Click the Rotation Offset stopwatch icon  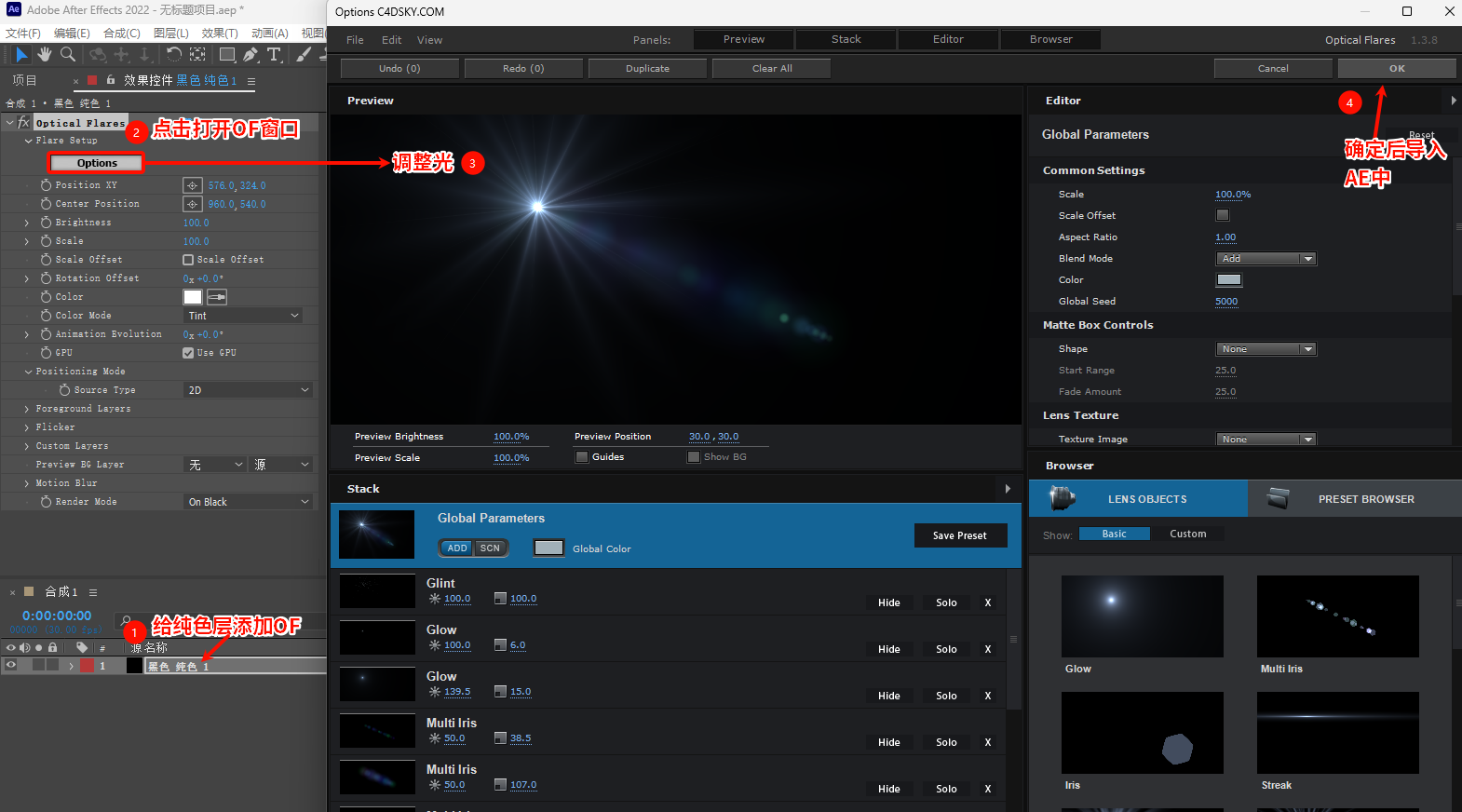pyautogui.click(x=46, y=278)
